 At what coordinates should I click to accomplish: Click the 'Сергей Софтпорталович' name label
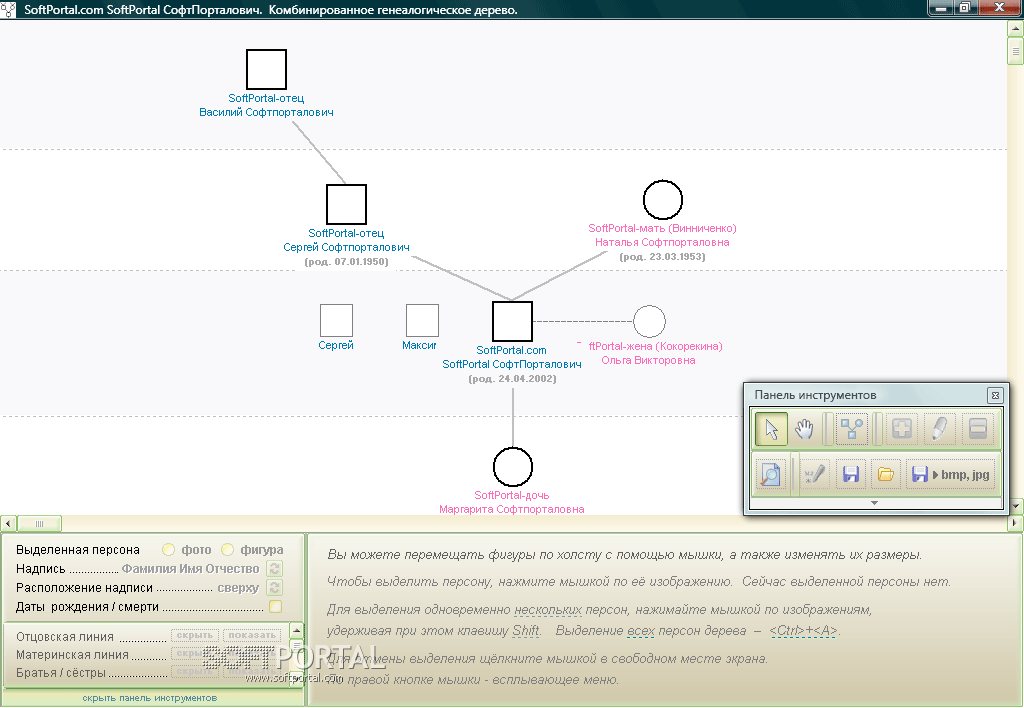[x=346, y=248]
